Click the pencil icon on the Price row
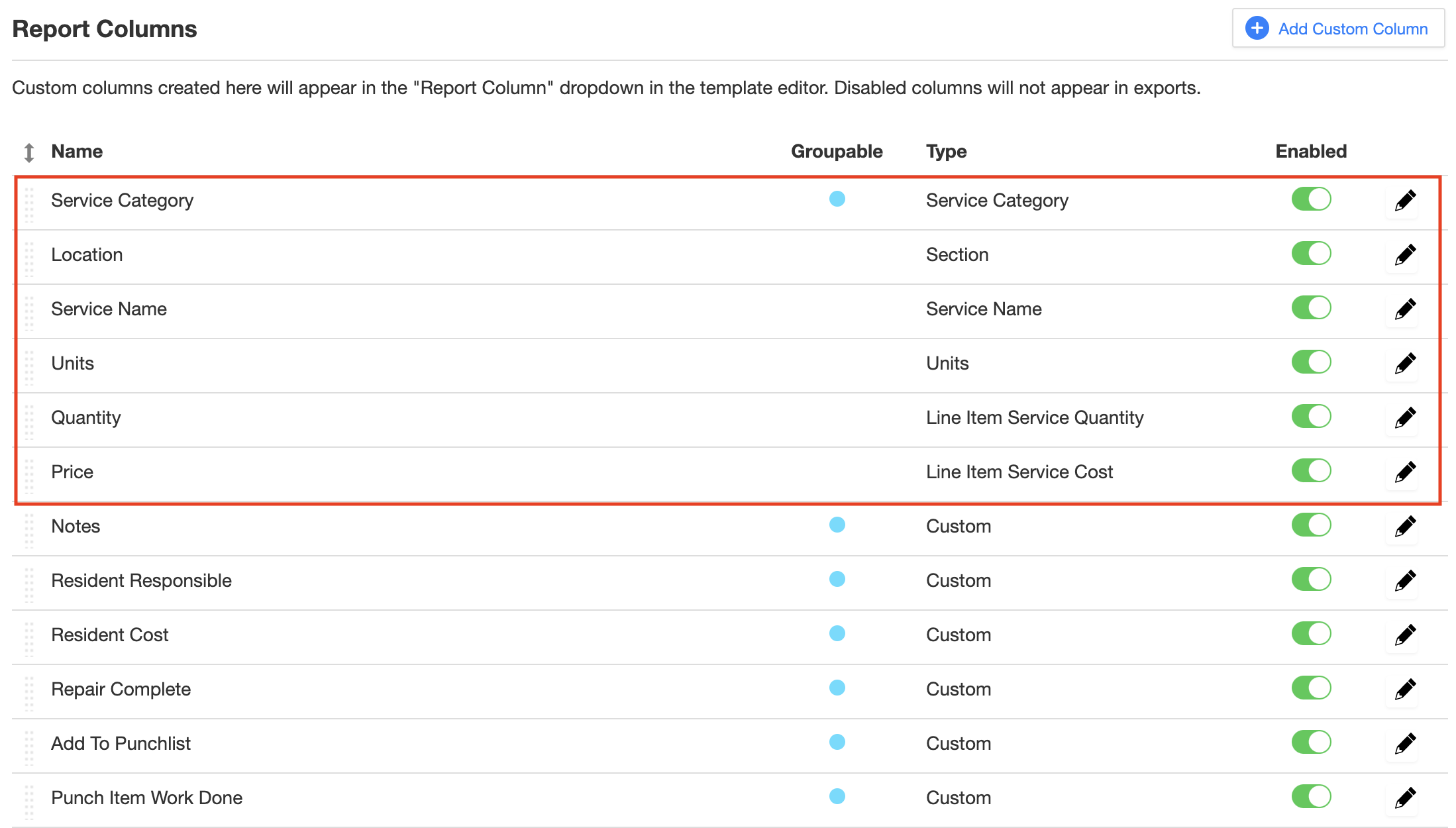1456x828 pixels. (x=1404, y=472)
